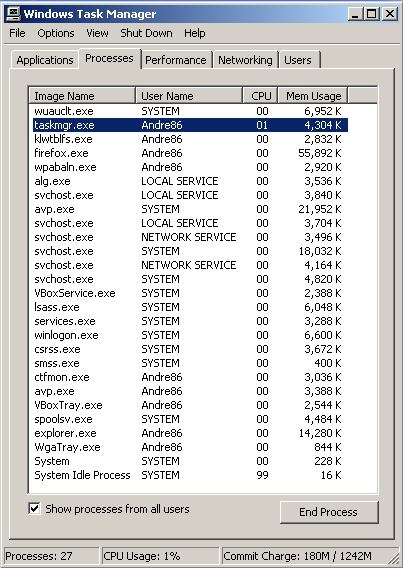Click the Processes: 27 status entry

(51, 556)
